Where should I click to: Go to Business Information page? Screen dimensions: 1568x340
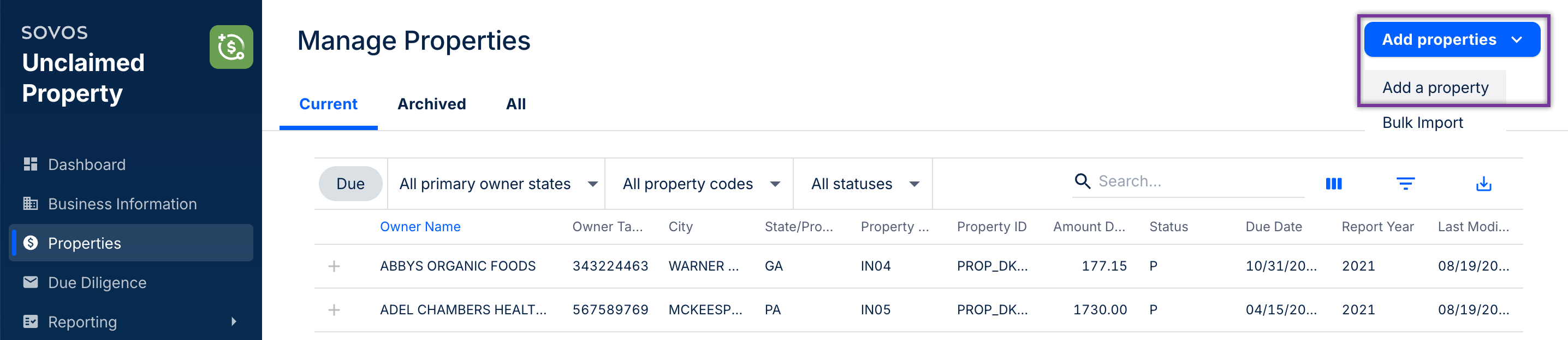click(122, 203)
